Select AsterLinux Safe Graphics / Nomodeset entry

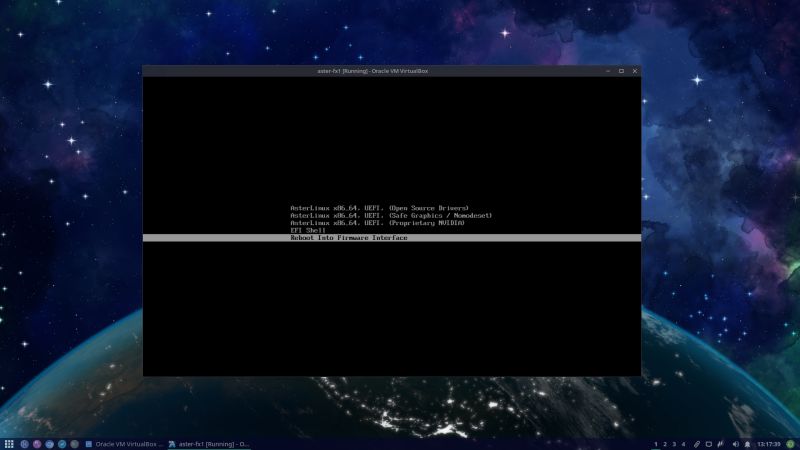point(391,216)
